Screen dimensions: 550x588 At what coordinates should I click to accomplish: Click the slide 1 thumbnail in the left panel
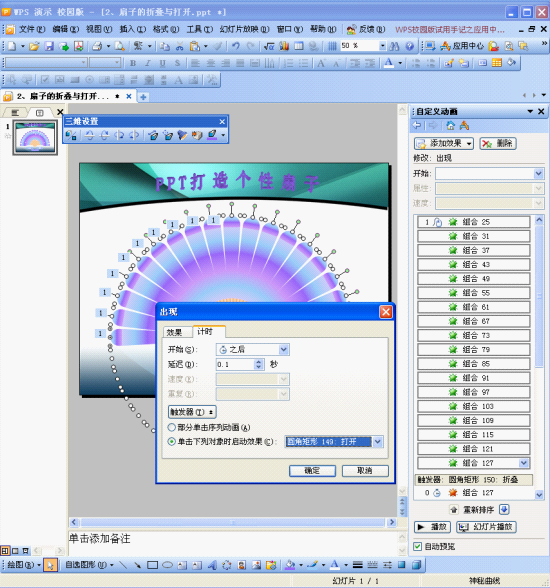tap(35, 137)
